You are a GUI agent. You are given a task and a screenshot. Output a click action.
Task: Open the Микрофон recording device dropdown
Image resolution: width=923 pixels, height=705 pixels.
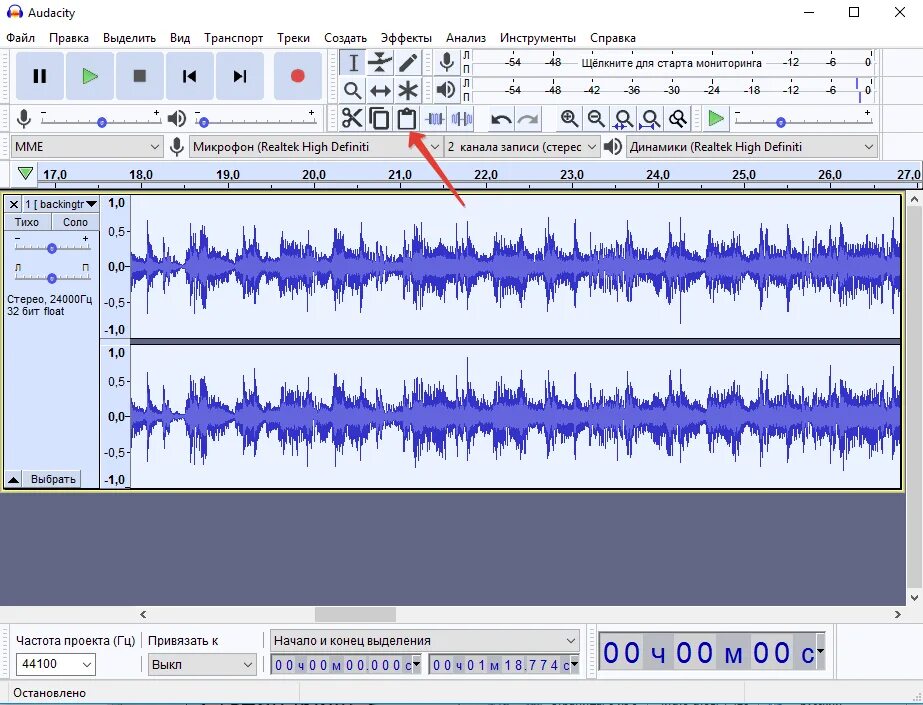click(316, 147)
